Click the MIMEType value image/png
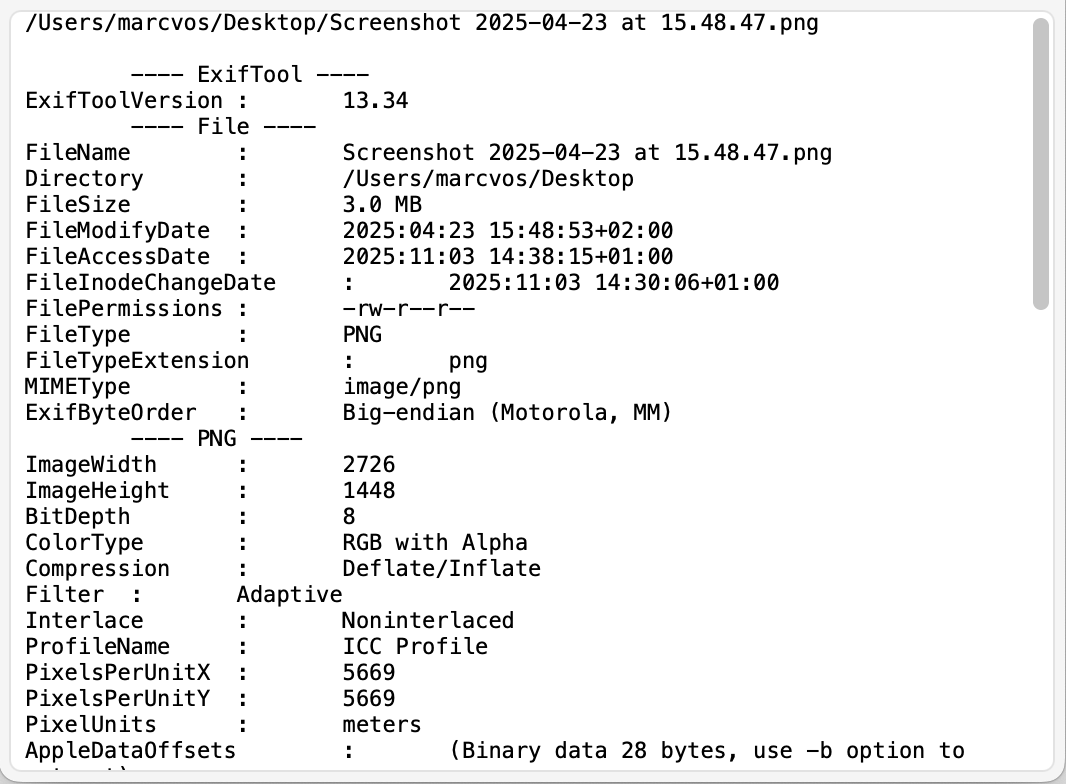 coord(402,387)
